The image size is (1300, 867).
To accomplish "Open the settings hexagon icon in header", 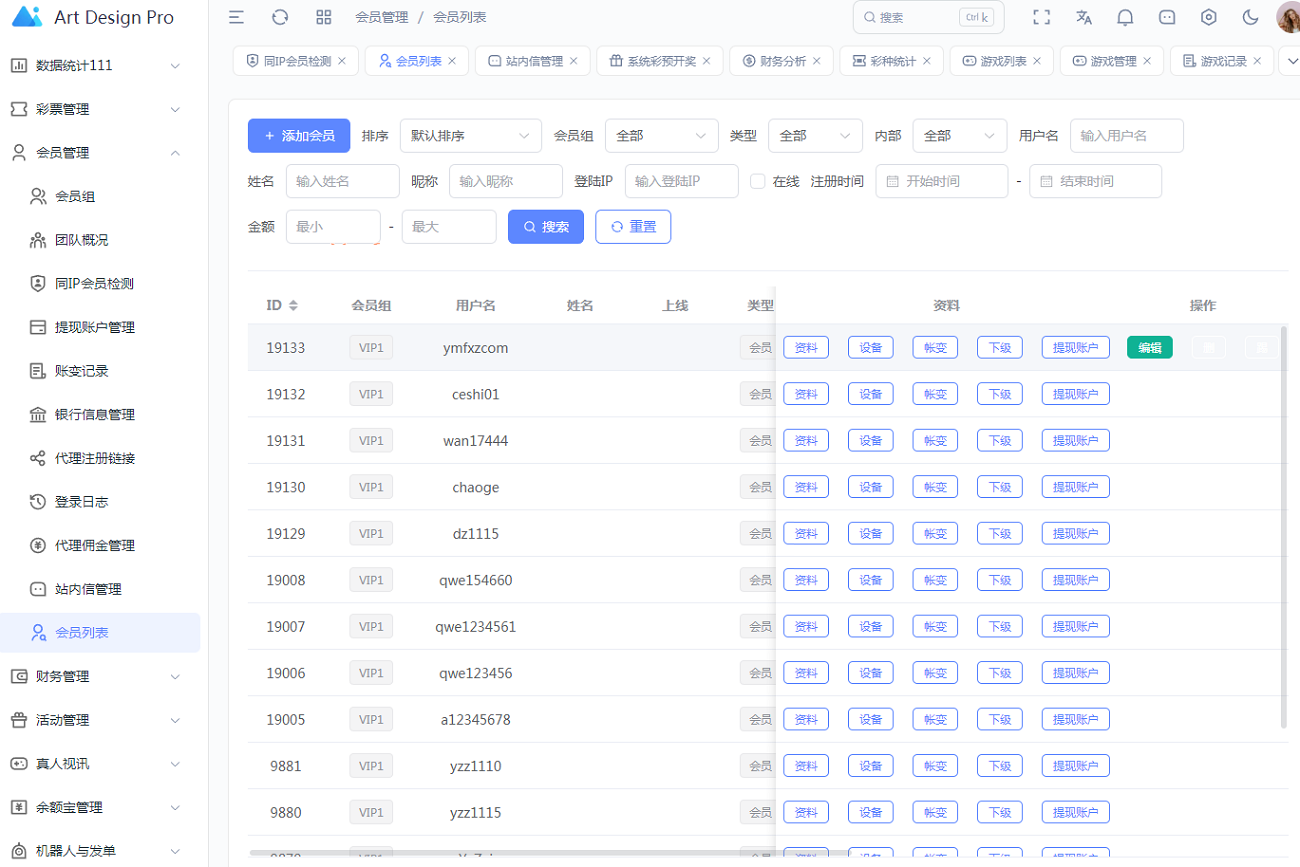I will point(1209,17).
